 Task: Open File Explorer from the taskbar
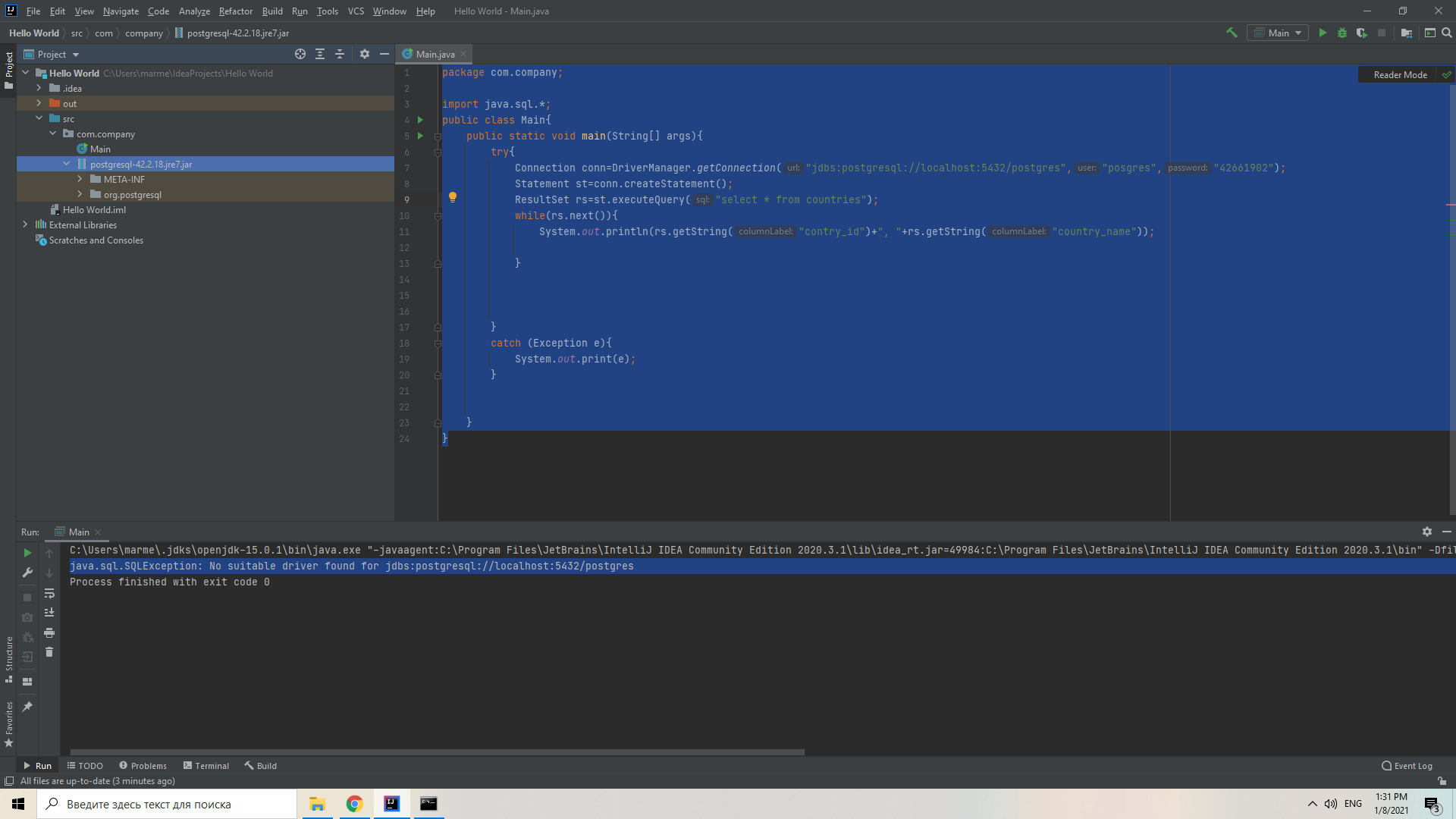[317, 804]
